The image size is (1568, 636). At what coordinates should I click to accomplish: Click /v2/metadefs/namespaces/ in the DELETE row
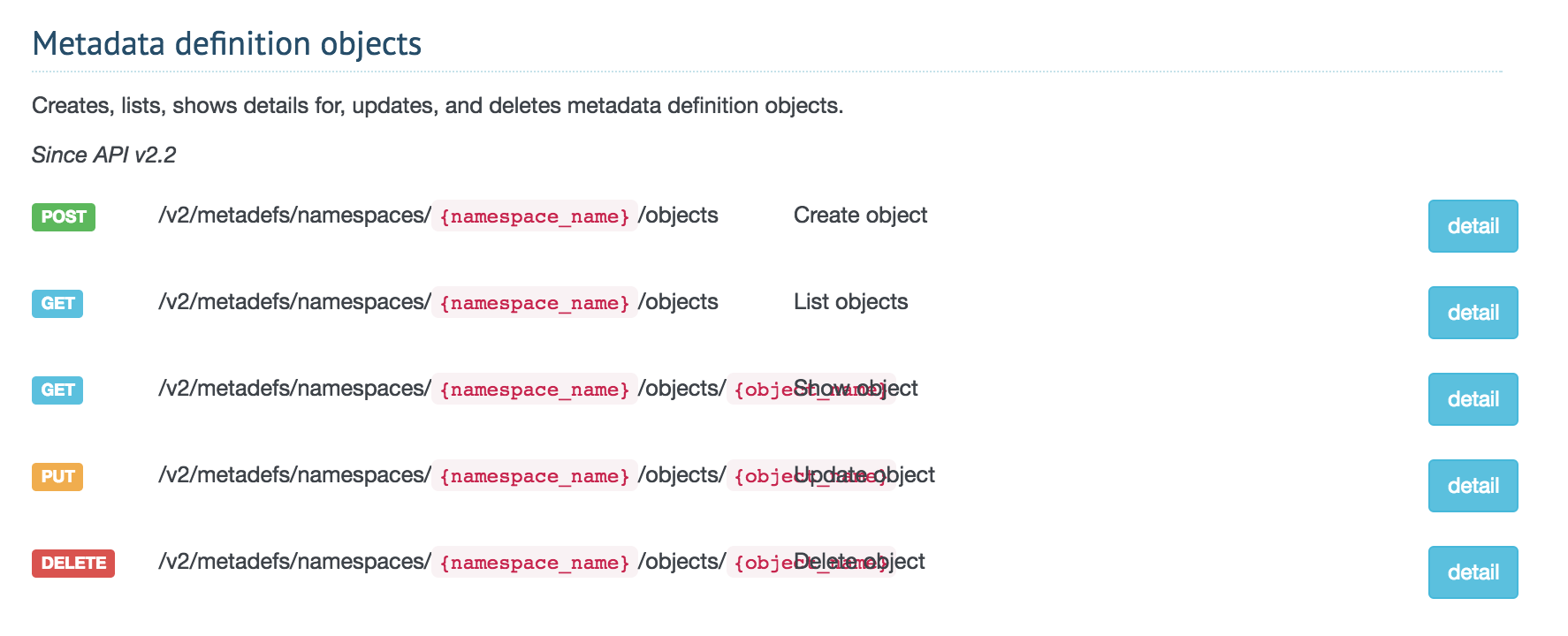[294, 562]
